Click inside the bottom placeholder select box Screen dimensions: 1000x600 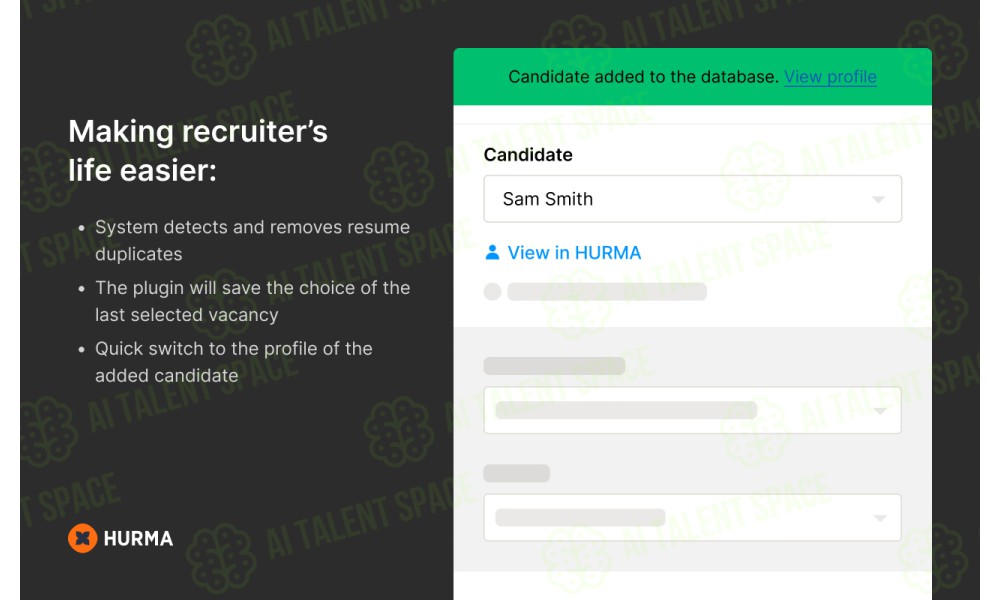click(x=693, y=517)
